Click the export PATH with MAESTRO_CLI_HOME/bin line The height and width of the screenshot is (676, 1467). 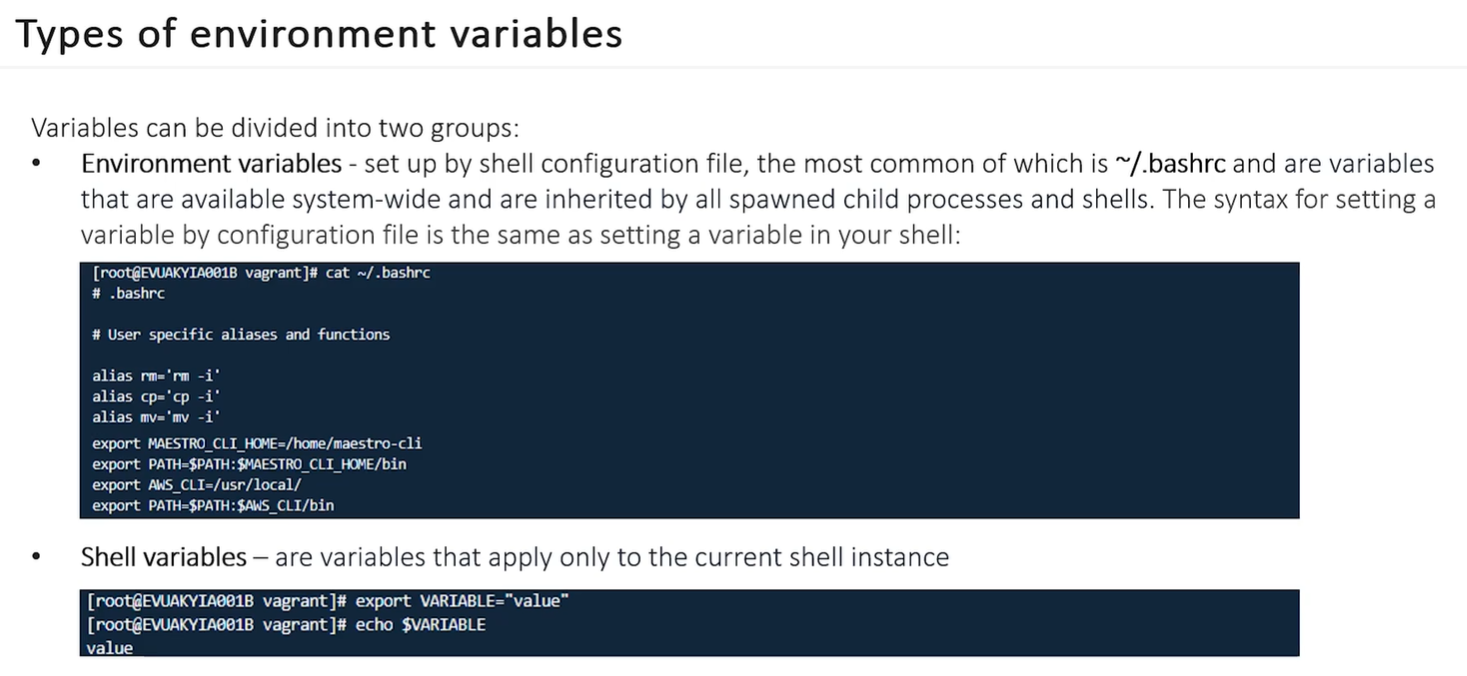[249, 464]
